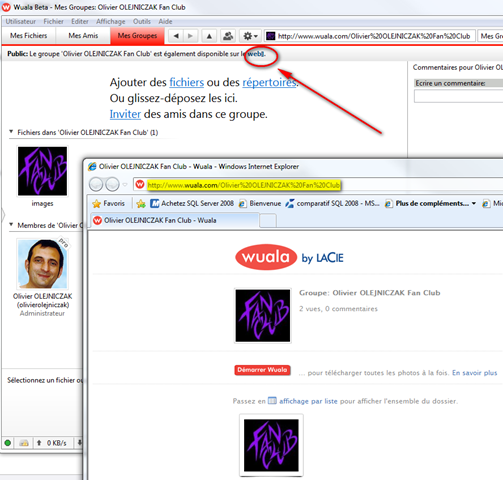The image size is (503, 480).
Task: Click the 'web' link in the Public notice
Action: point(256,54)
